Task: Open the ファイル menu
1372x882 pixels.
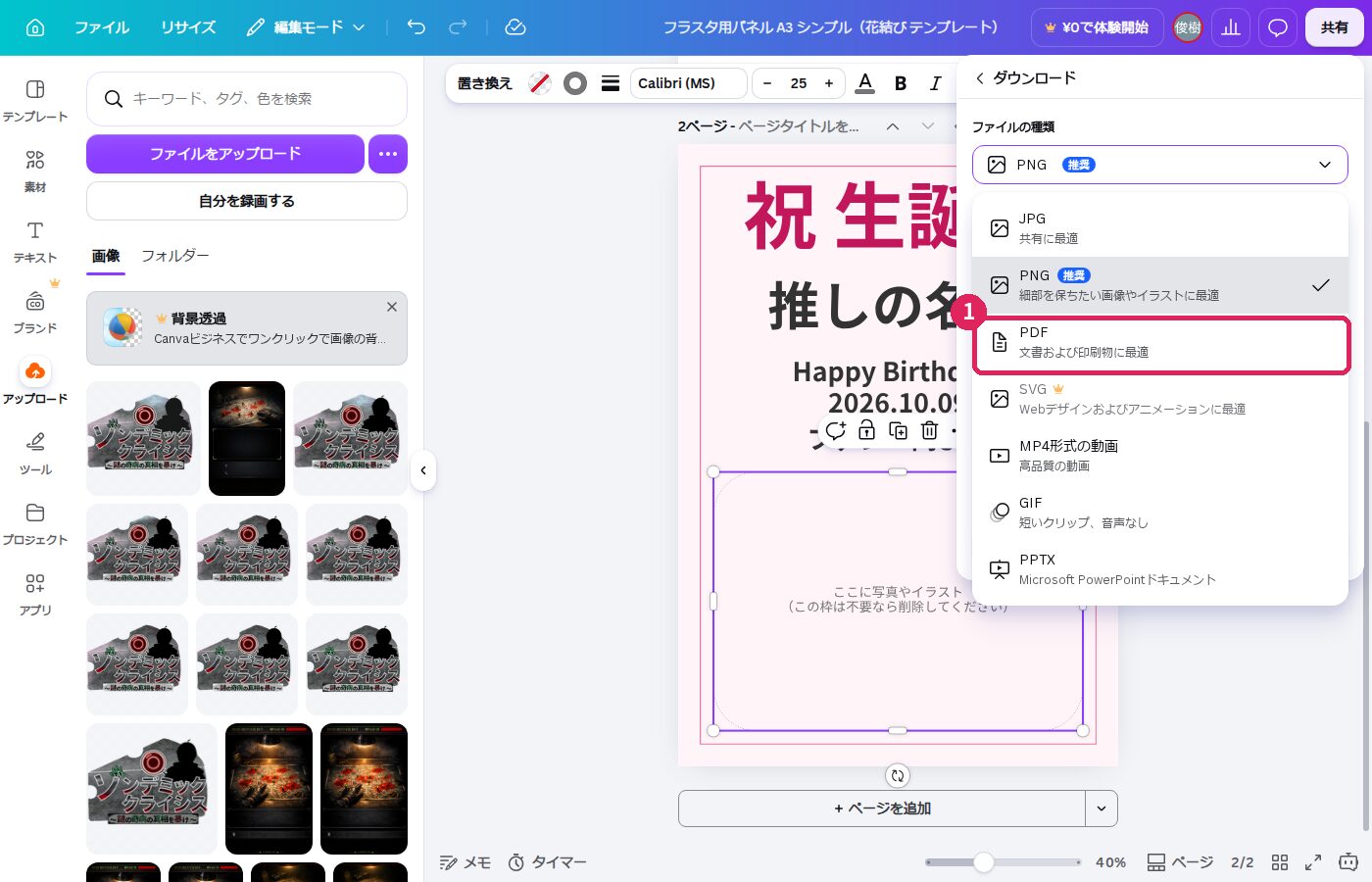Action: (x=102, y=27)
